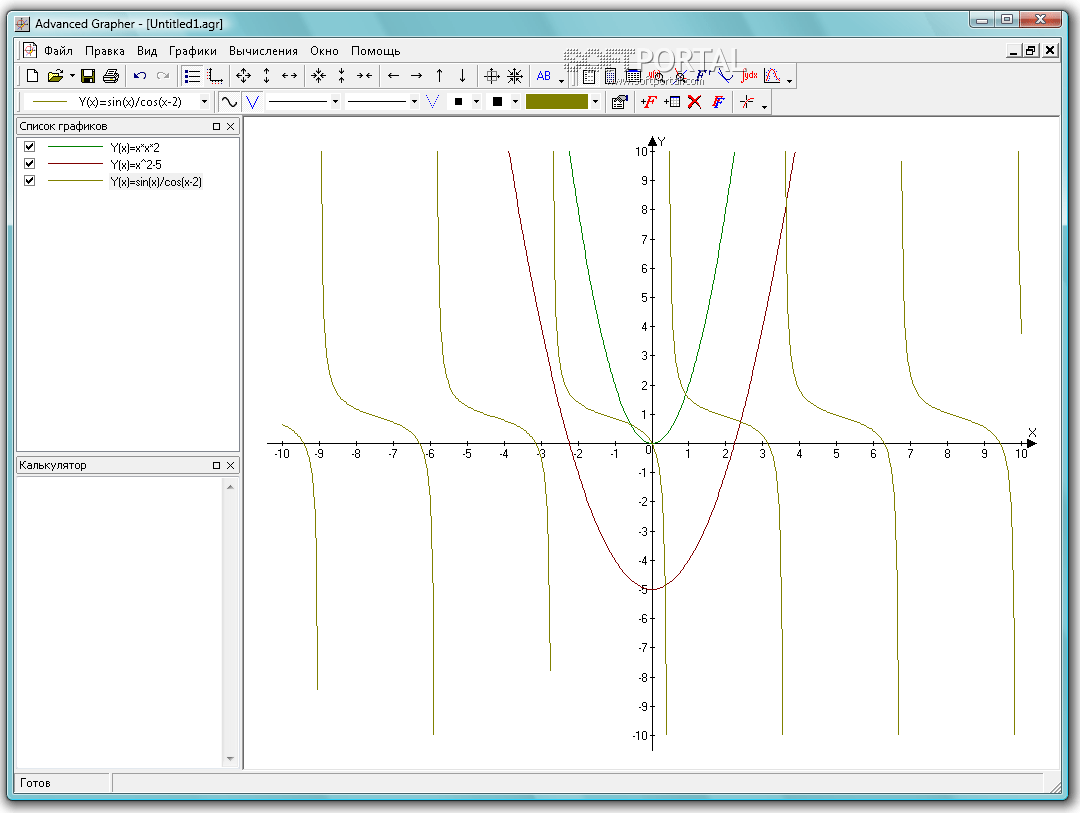This screenshot has height=813, width=1080.
Task: Click the calculator scrollbar up arrow
Action: (x=230, y=487)
